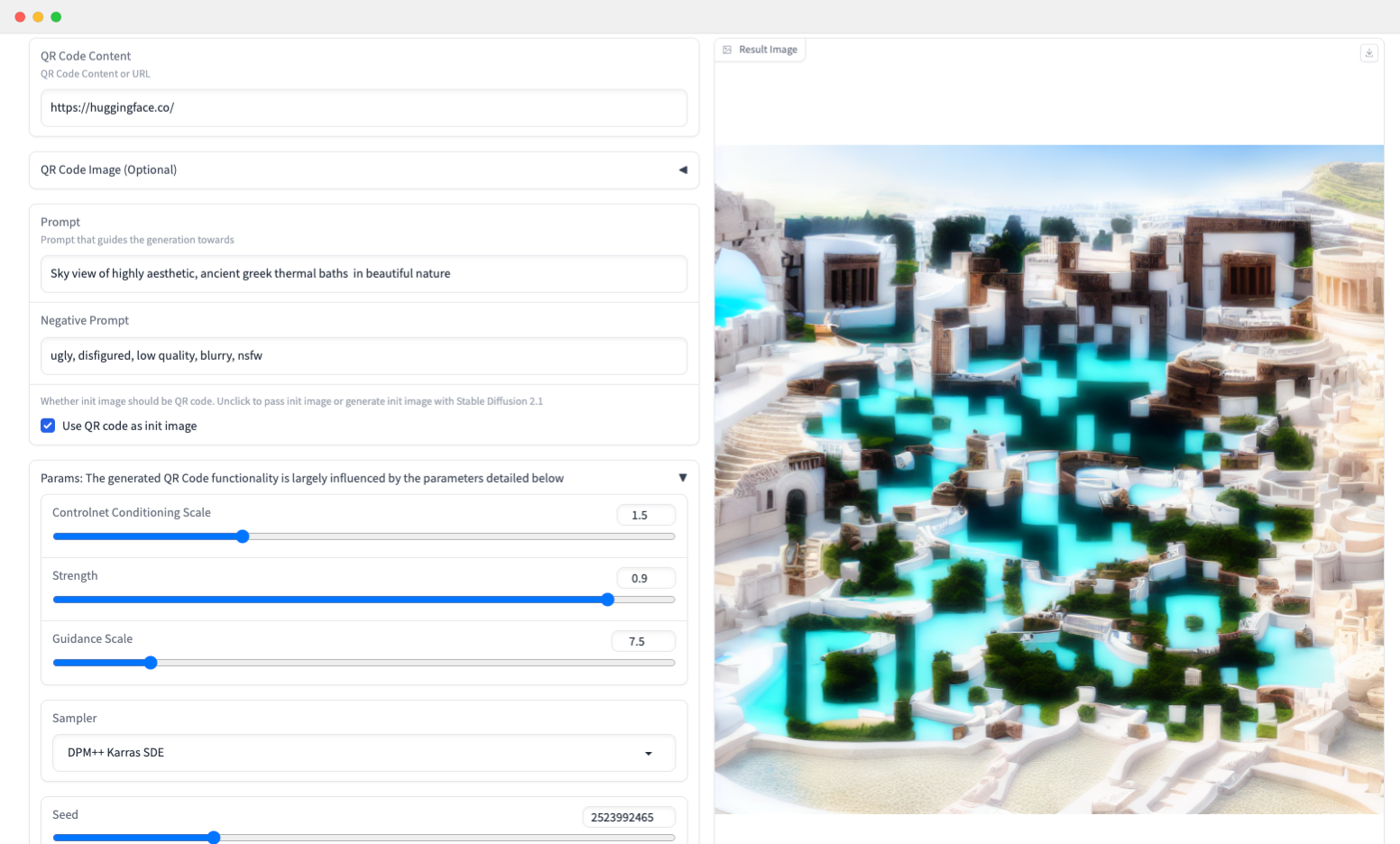Click the QR Code Content URL field
Viewport: 1400px width, 844px height.
(x=364, y=108)
